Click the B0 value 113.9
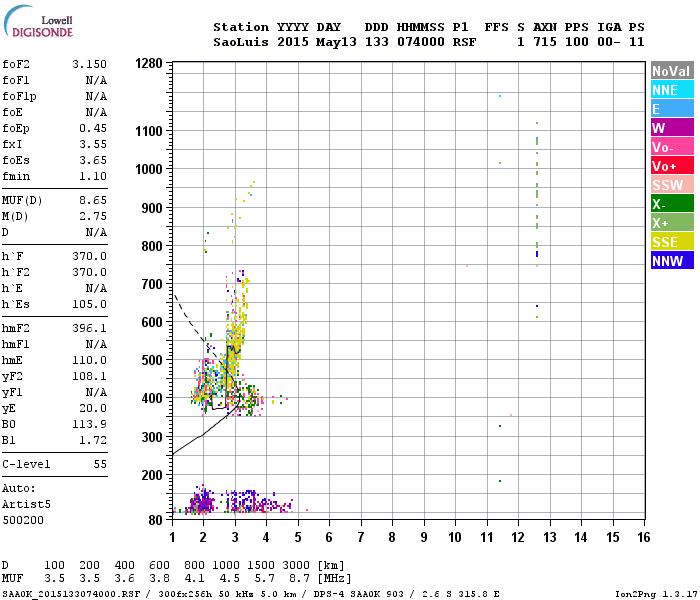Screen dimensions: 700x600 click(x=90, y=424)
